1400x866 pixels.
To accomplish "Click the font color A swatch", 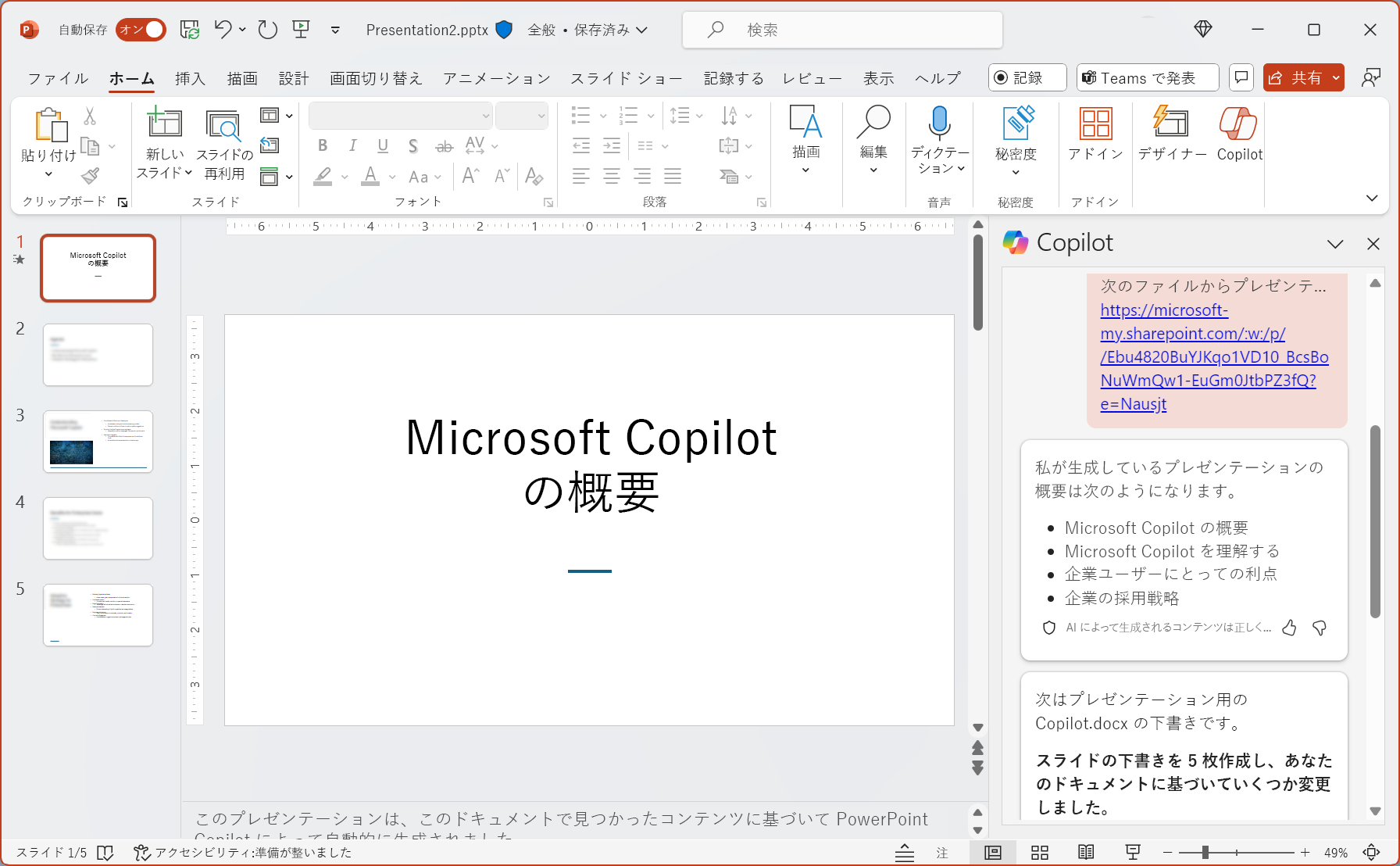I will coord(371,177).
